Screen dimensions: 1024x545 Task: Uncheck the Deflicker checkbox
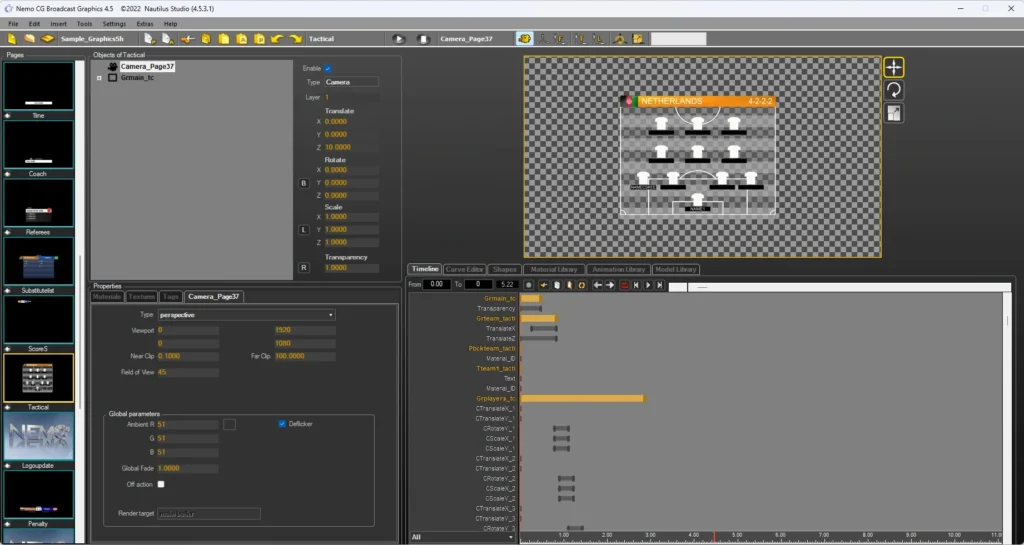tap(282, 424)
